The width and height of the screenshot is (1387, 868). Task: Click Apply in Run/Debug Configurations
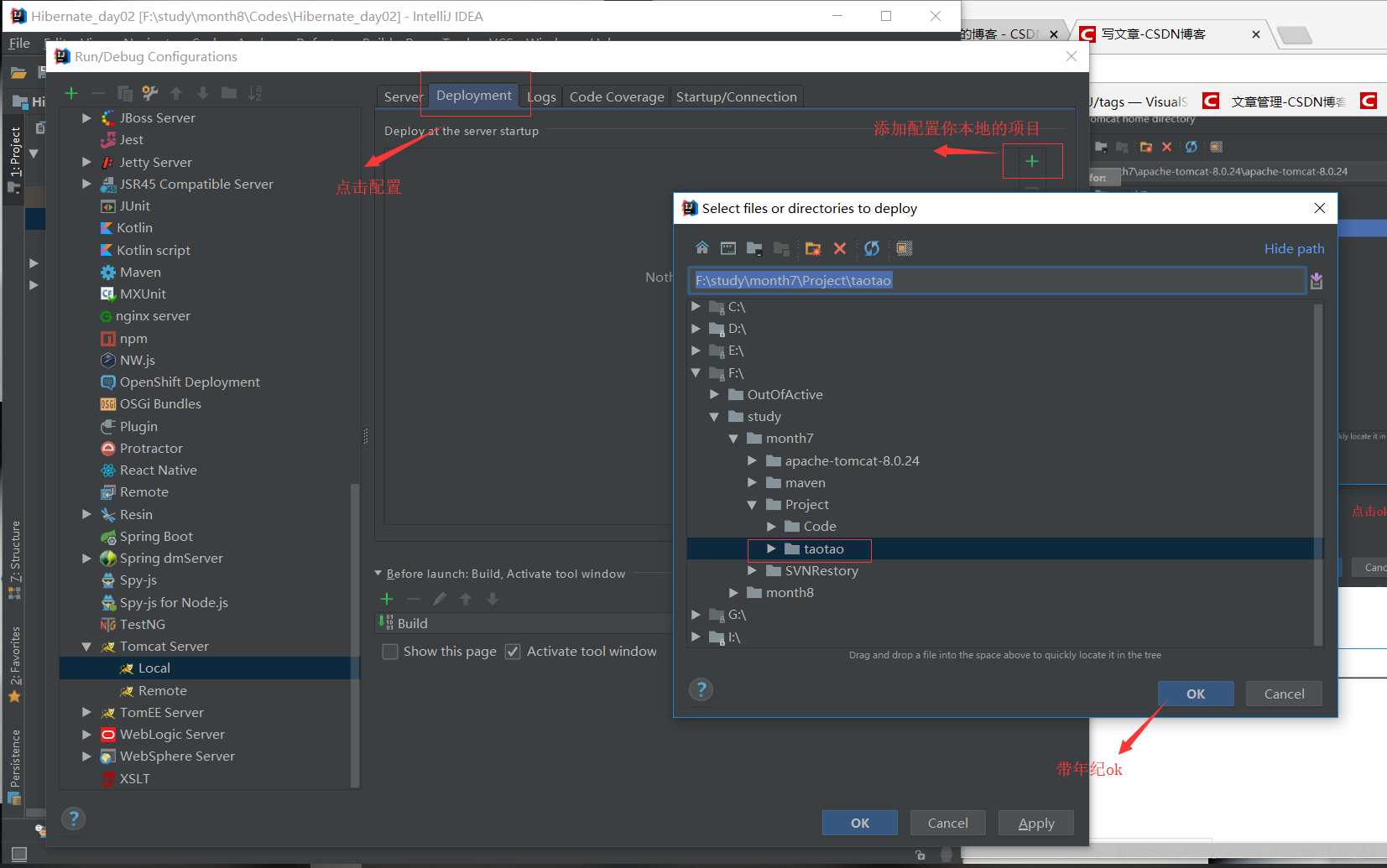[x=1036, y=824]
